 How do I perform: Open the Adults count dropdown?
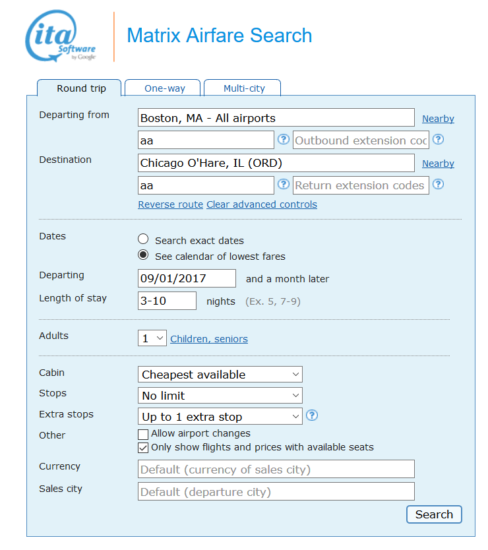pyautogui.click(x=152, y=338)
